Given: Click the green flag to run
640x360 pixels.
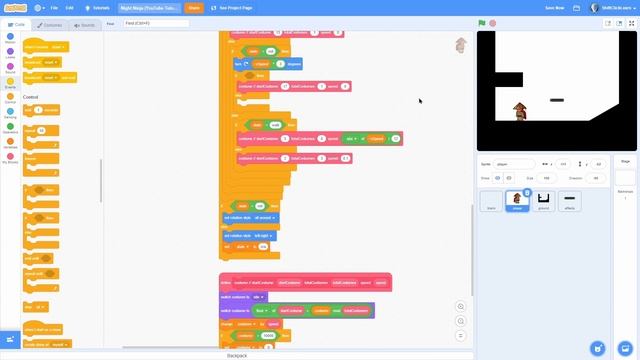Looking at the screenshot, I should pos(482,23).
